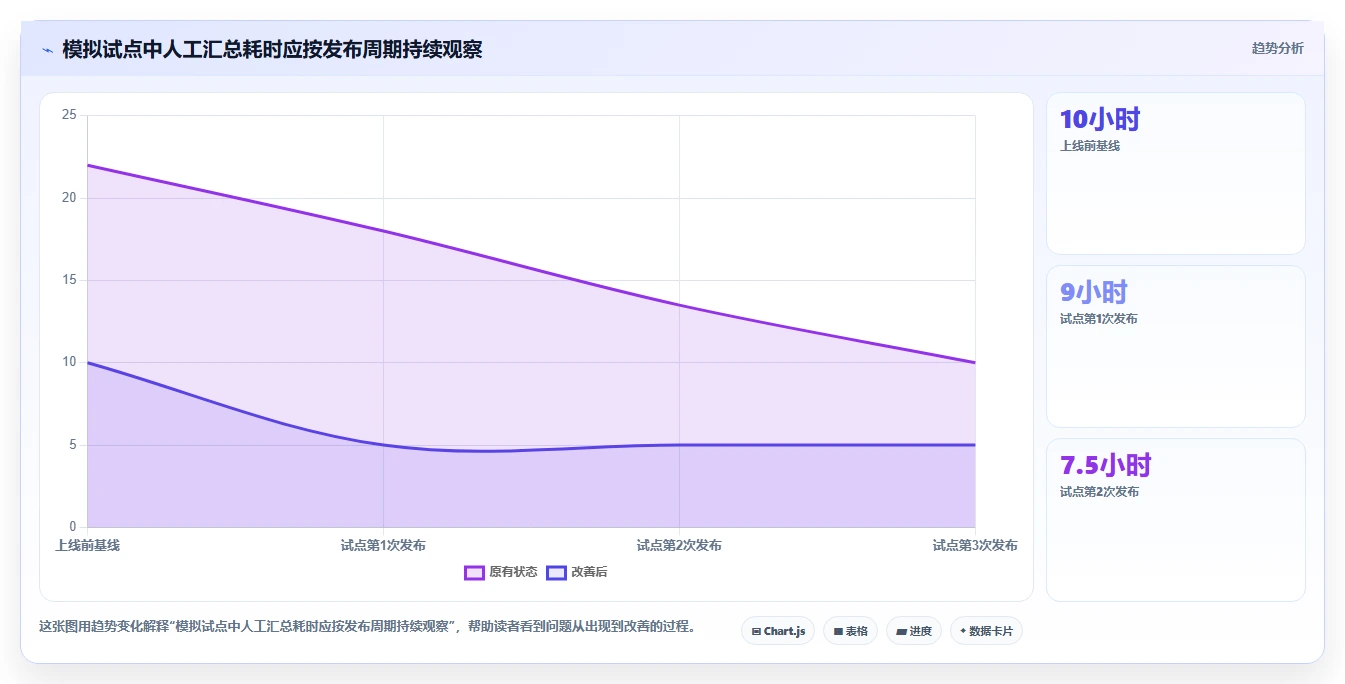Image resolution: width=1345 pixels, height=684 pixels.
Task: Click the y-axis value 20
Action: [69, 198]
